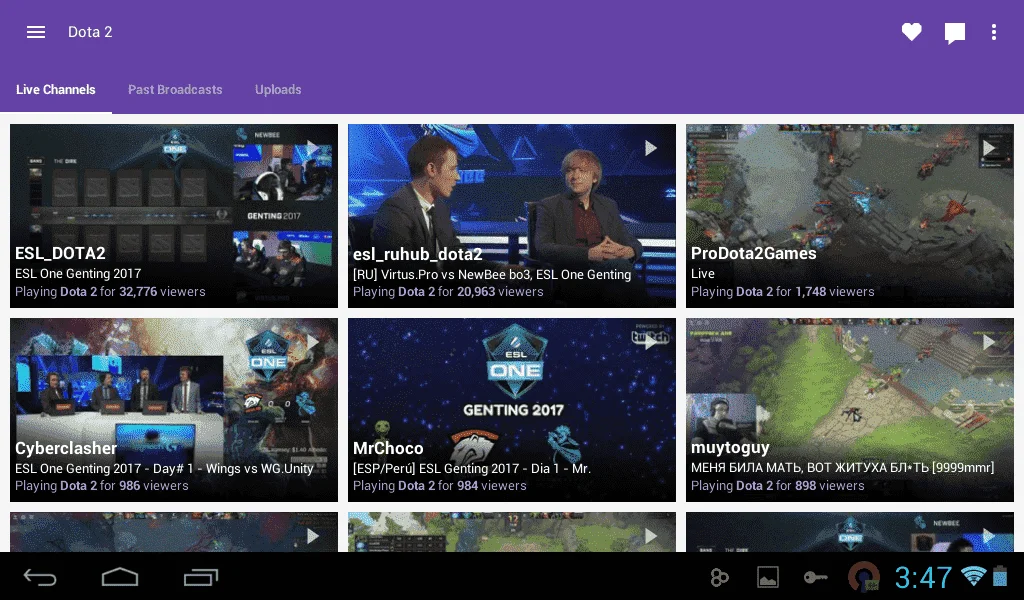The image size is (1024, 600).
Task: Click the 'Dota 2' header title
Action: click(x=90, y=32)
